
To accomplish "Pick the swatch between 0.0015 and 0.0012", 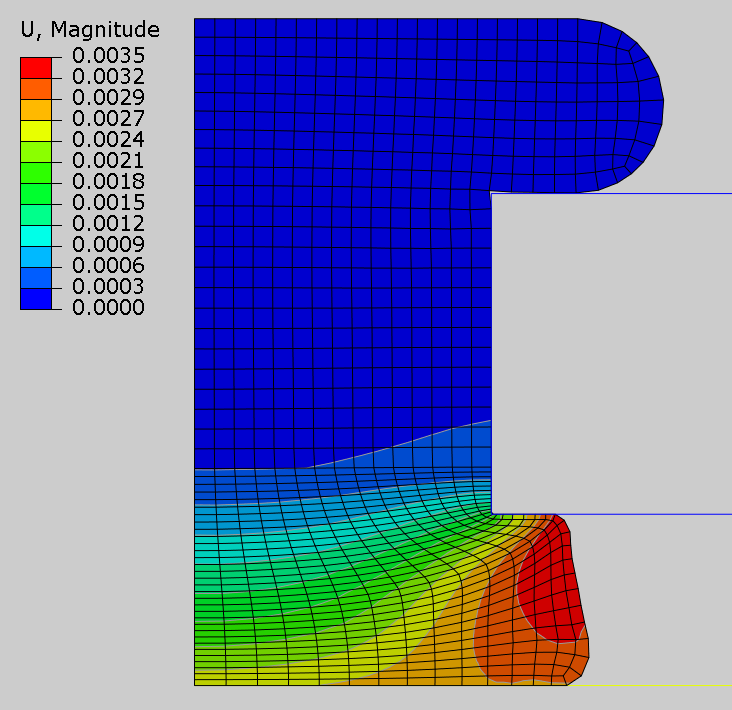I will pos(36,215).
